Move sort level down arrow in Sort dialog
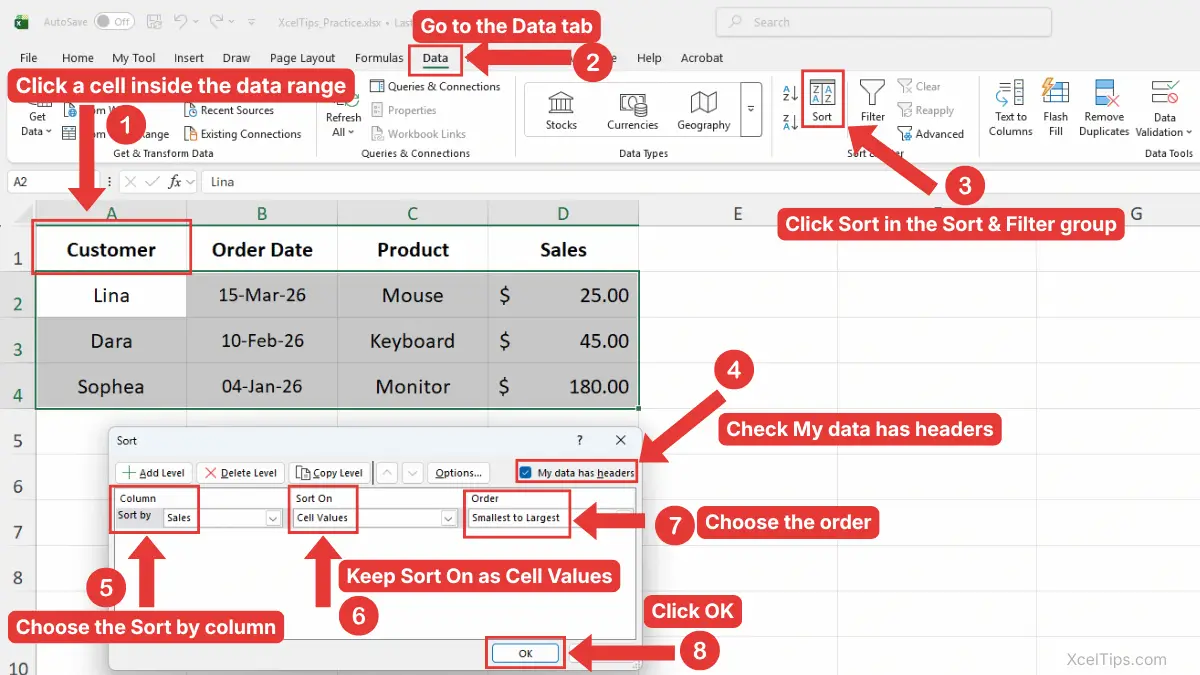 click(x=412, y=473)
